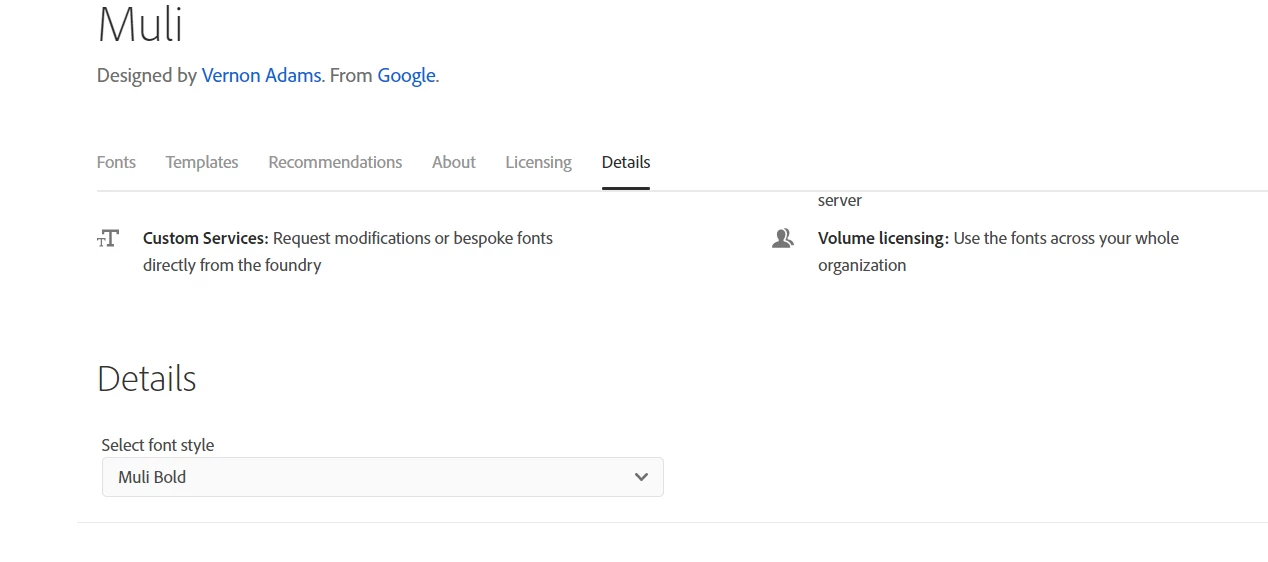Click the Custom Services description text
This screenshot has width=1268, height=562.
click(x=348, y=252)
